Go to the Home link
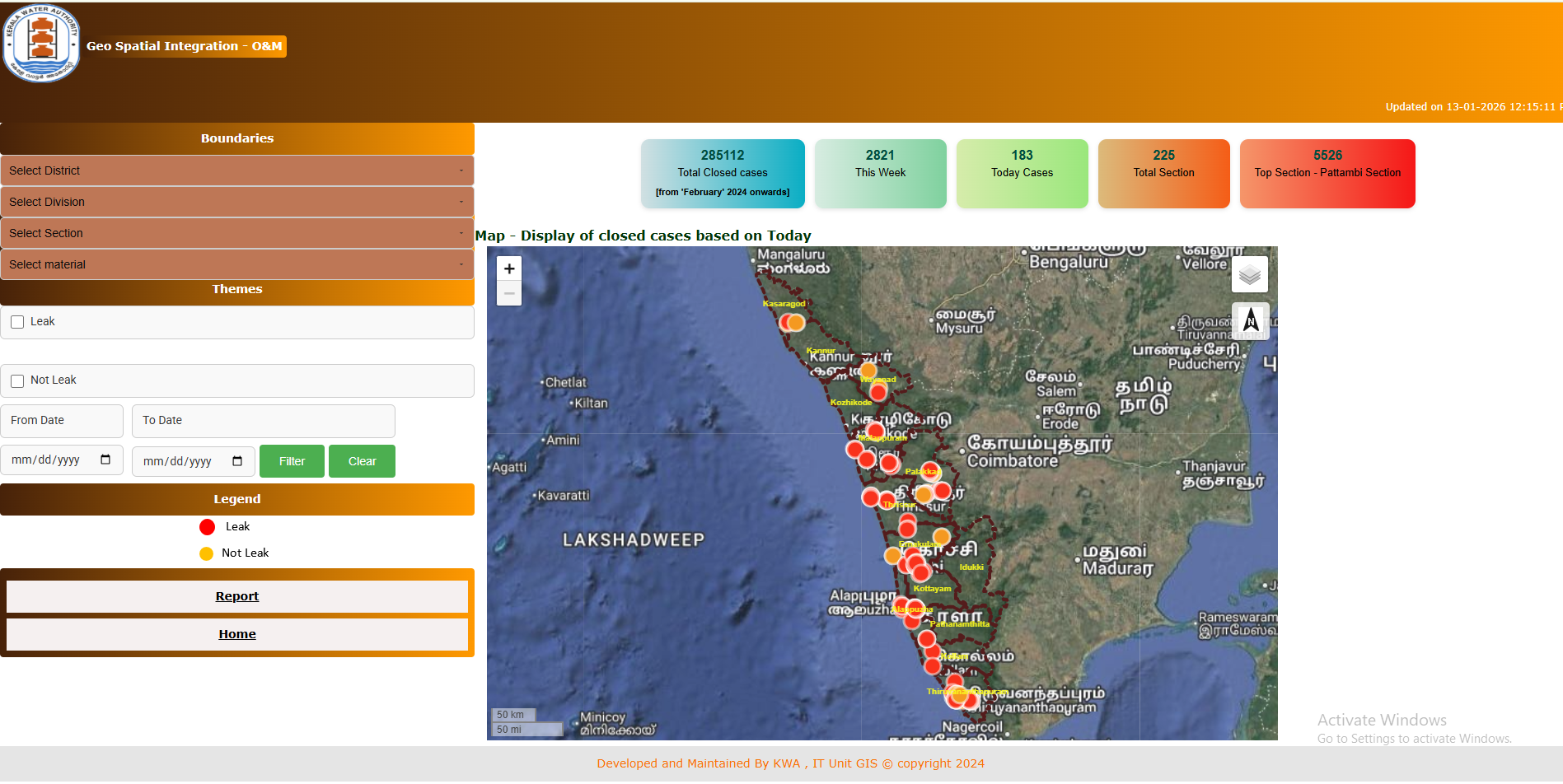This screenshot has height=784, width=1563. 237,634
